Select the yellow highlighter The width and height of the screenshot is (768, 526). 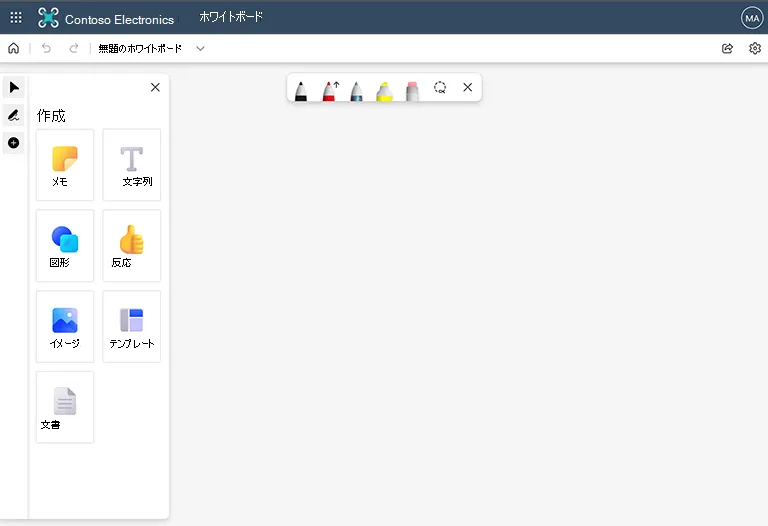click(x=384, y=91)
